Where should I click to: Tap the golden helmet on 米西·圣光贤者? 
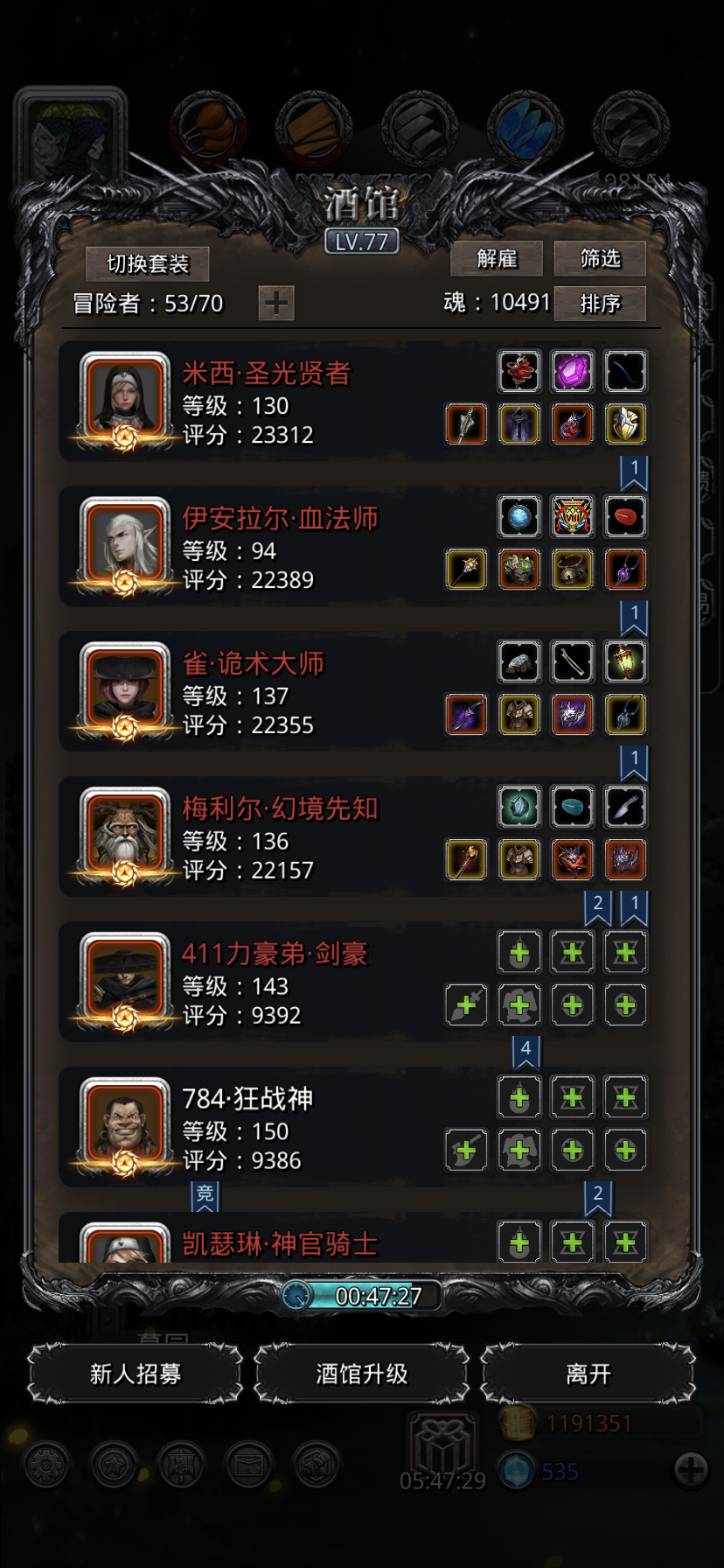click(625, 423)
